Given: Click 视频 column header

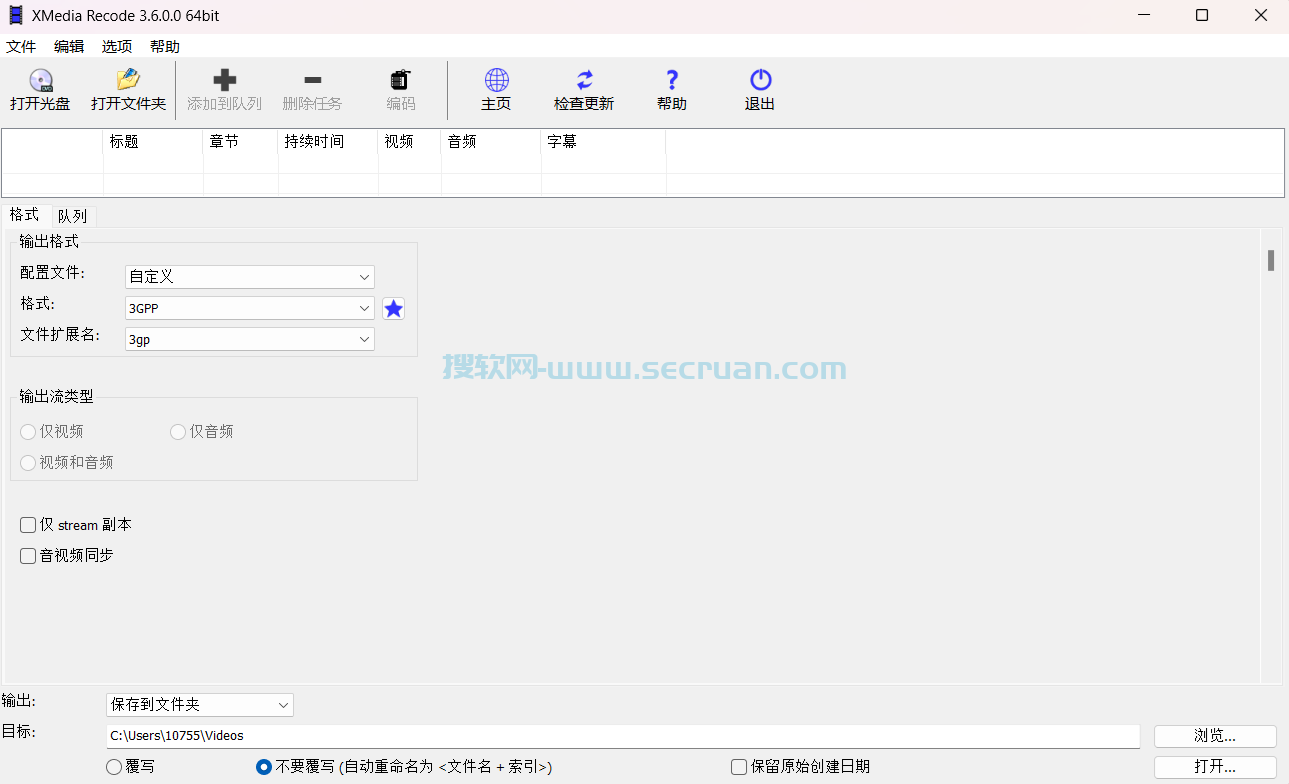Looking at the screenshot, I should [410, 142].
